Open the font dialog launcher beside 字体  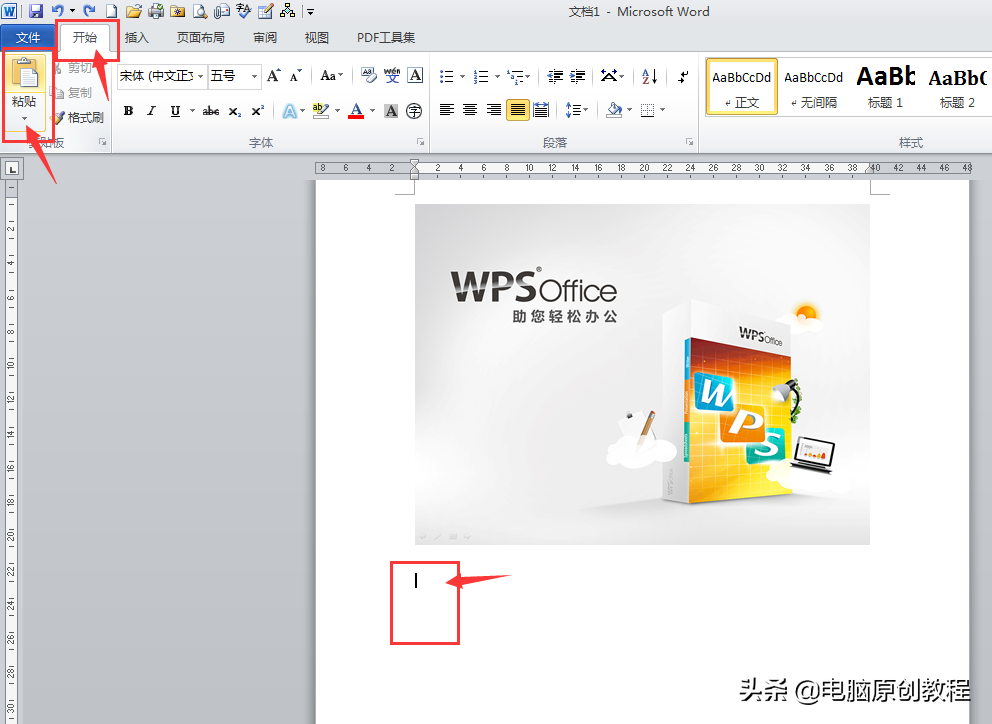tap(420, 142)
